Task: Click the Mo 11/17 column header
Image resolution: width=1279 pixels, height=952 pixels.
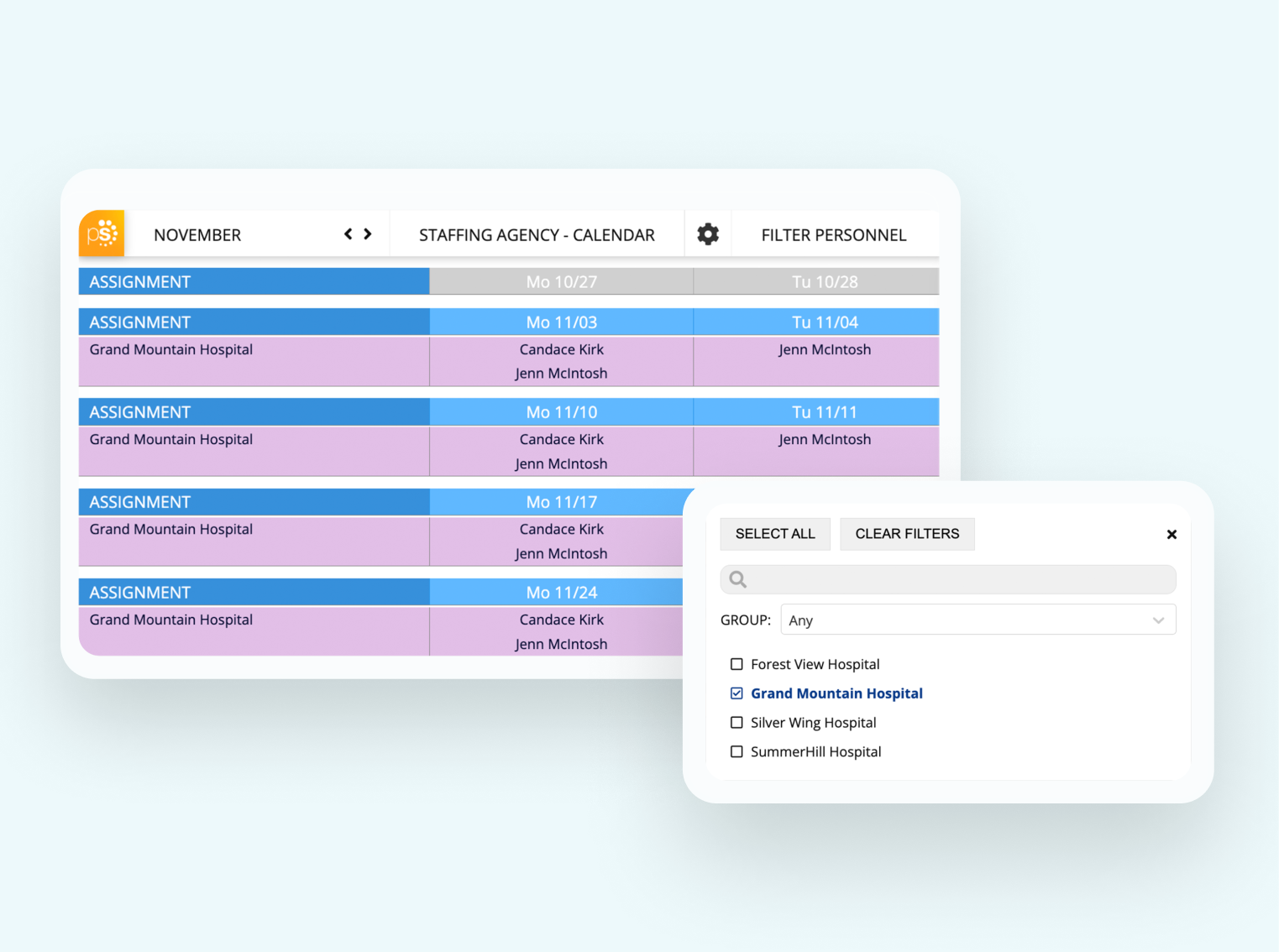Action: (562, 502)
